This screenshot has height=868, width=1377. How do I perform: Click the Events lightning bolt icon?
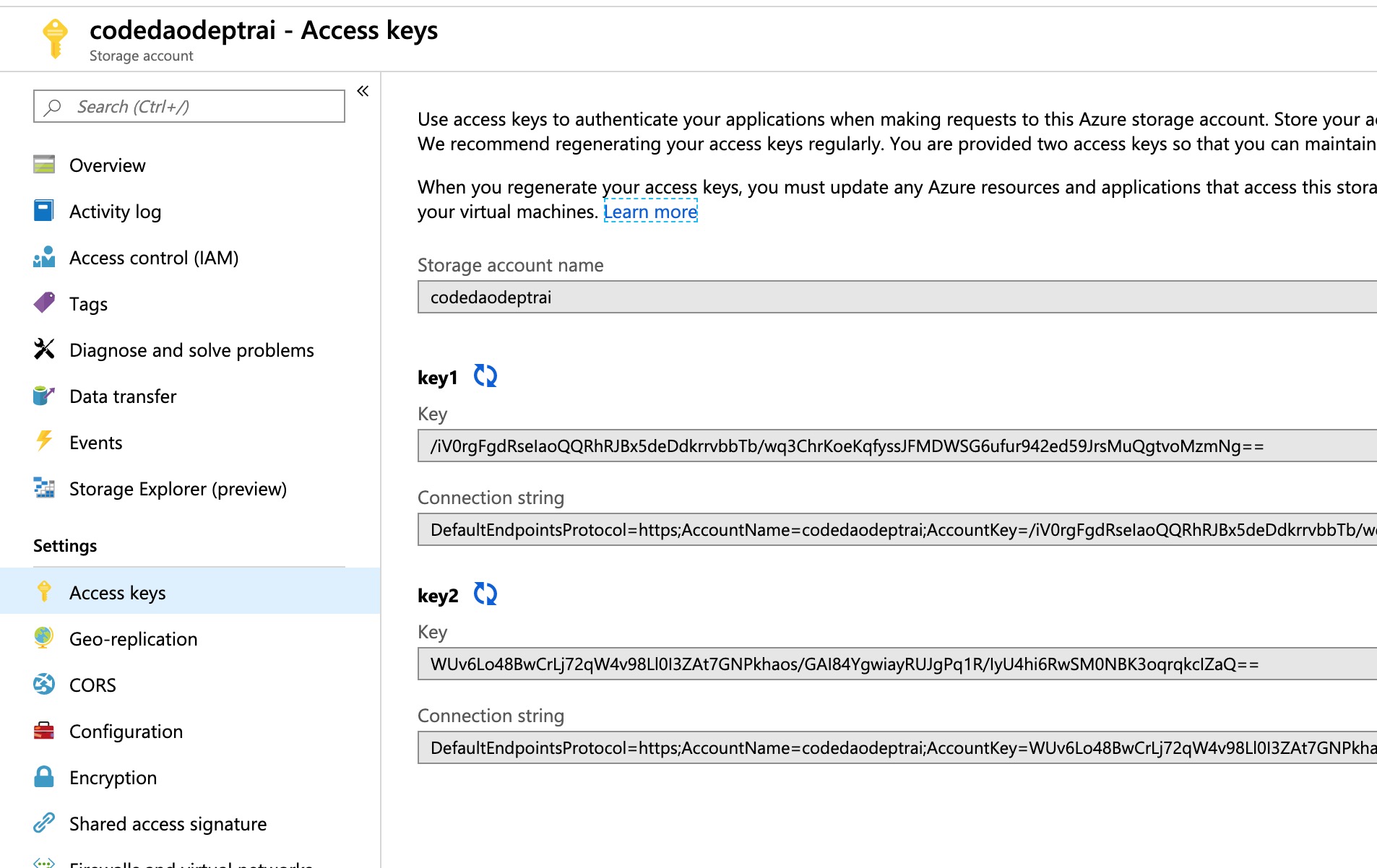[x=44, y=442]
